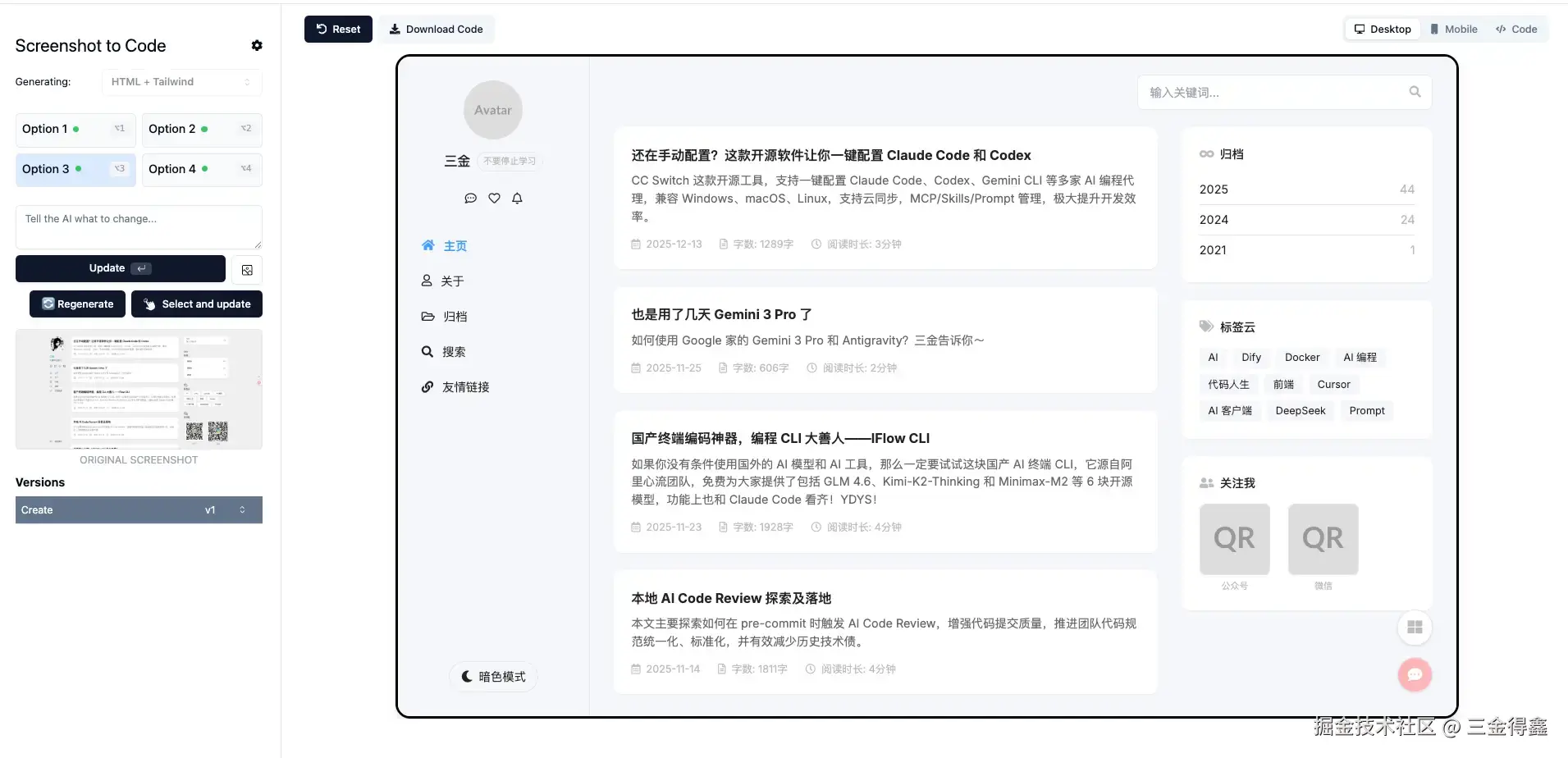Open the Code view tab
This screenshot has height=758, width=1568.
point(1516,29)
